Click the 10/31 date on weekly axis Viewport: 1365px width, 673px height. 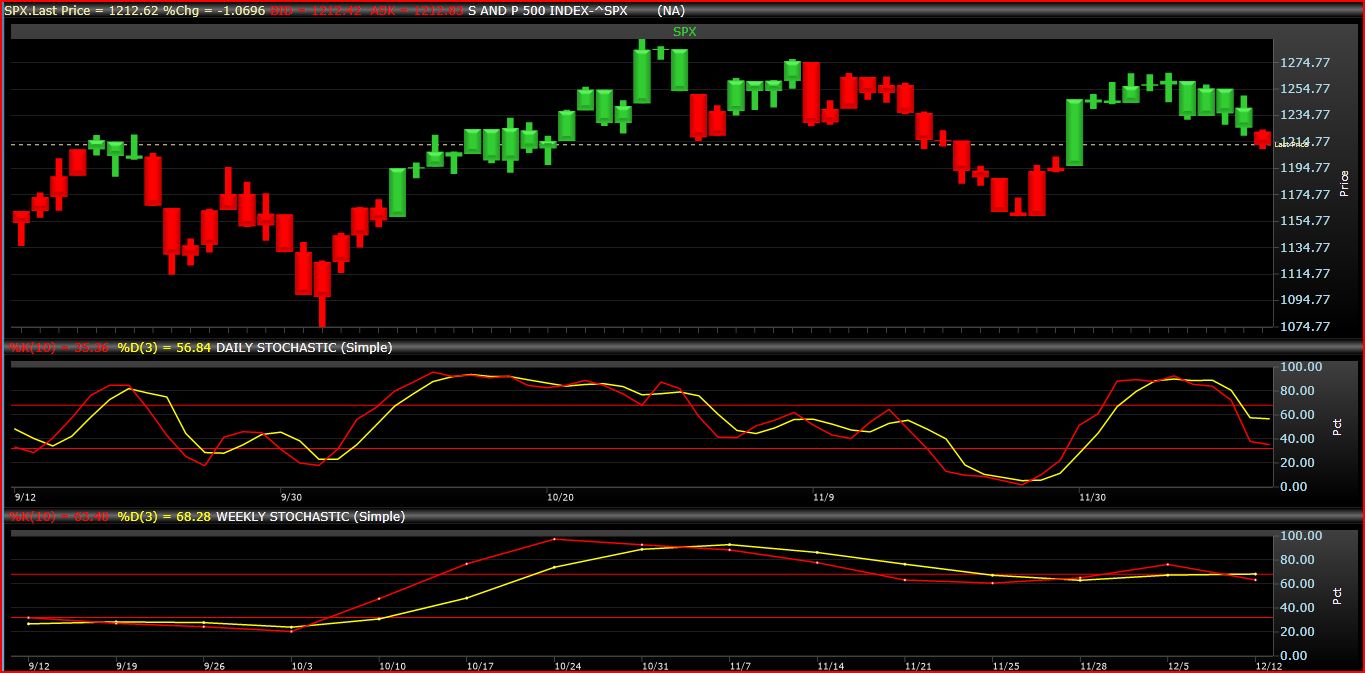654,666
